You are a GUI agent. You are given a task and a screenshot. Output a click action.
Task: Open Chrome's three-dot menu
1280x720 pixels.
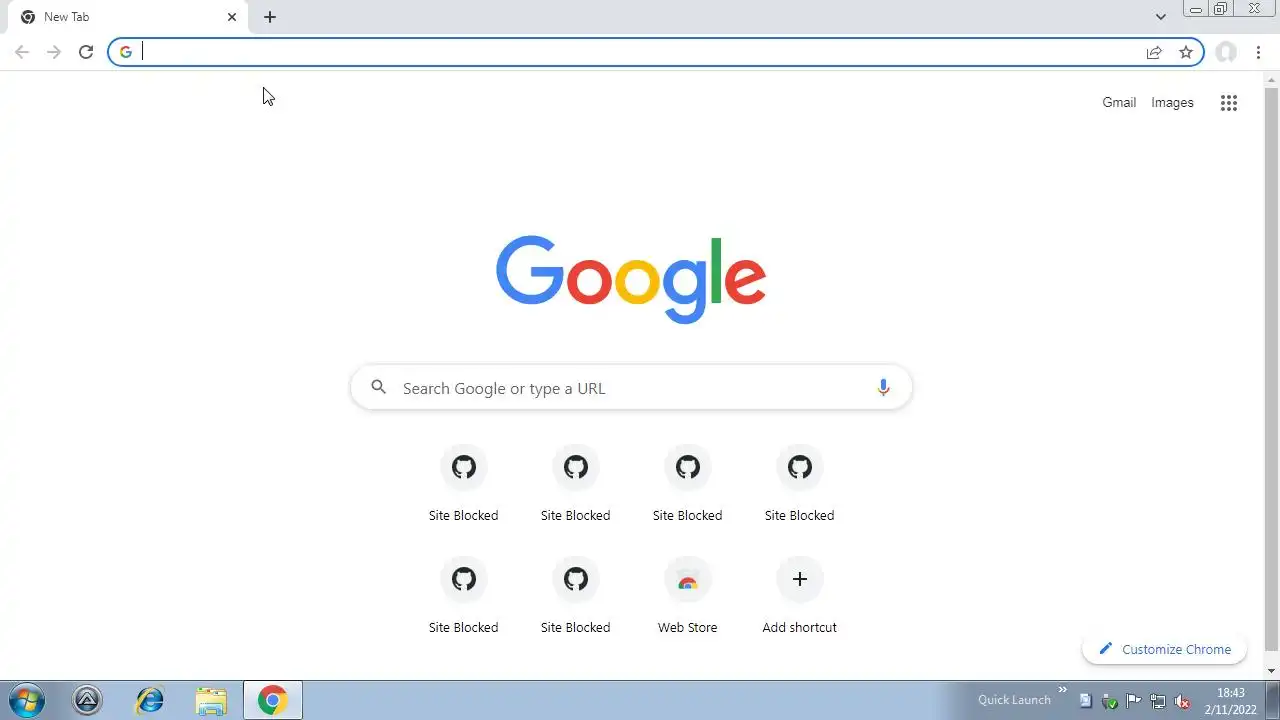coord(1258,52)
